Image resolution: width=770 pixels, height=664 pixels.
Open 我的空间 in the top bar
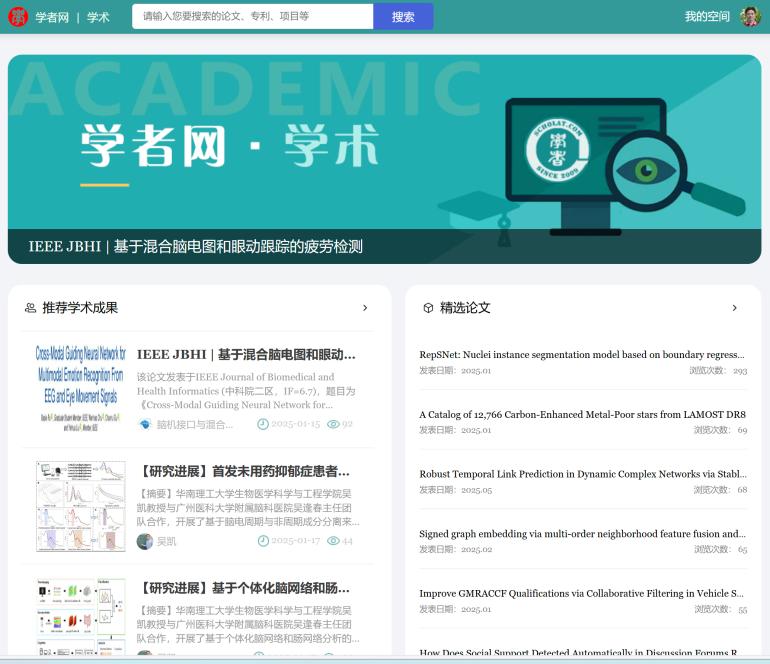(707, 17)
